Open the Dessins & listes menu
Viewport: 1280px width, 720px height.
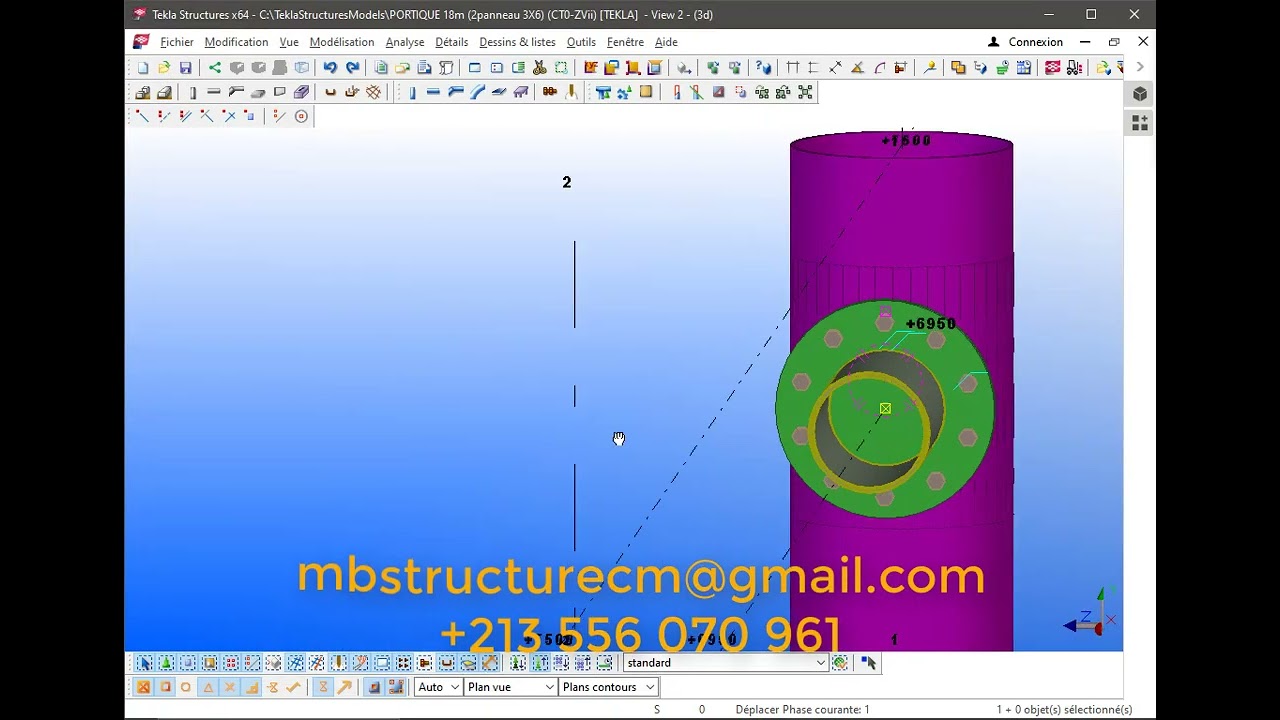(517, 42)
